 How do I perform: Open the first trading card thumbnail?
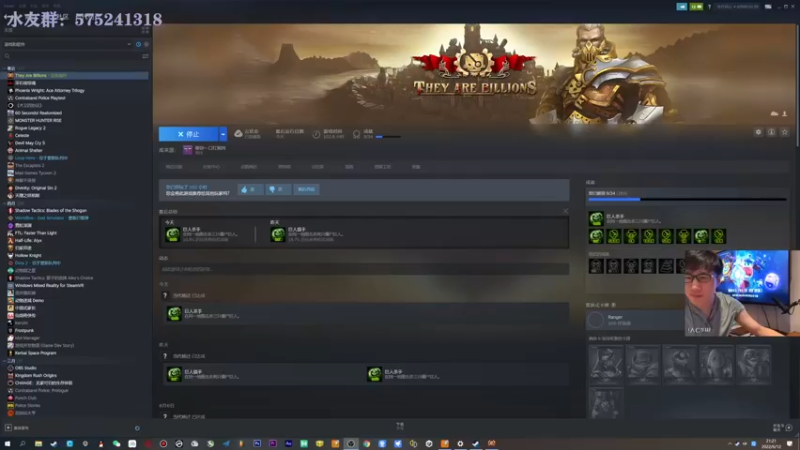tap(606, 364)
